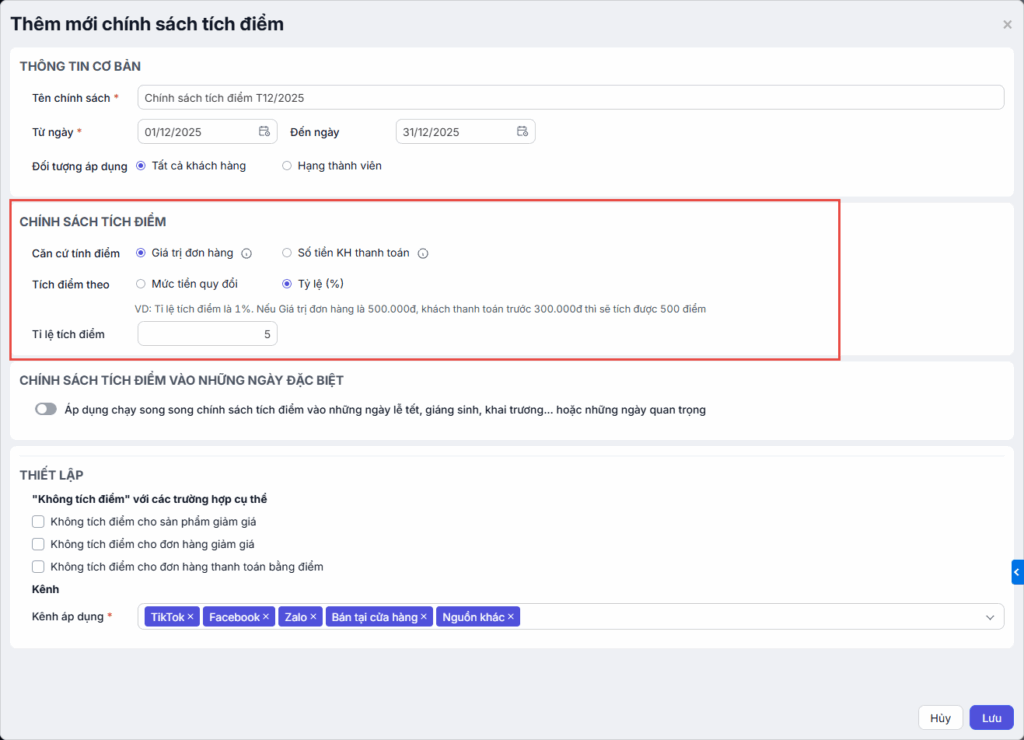This screenshot has width=1024, height=740.
Task: Expand the blue side panel arrow
Action: coord(1017,572)
